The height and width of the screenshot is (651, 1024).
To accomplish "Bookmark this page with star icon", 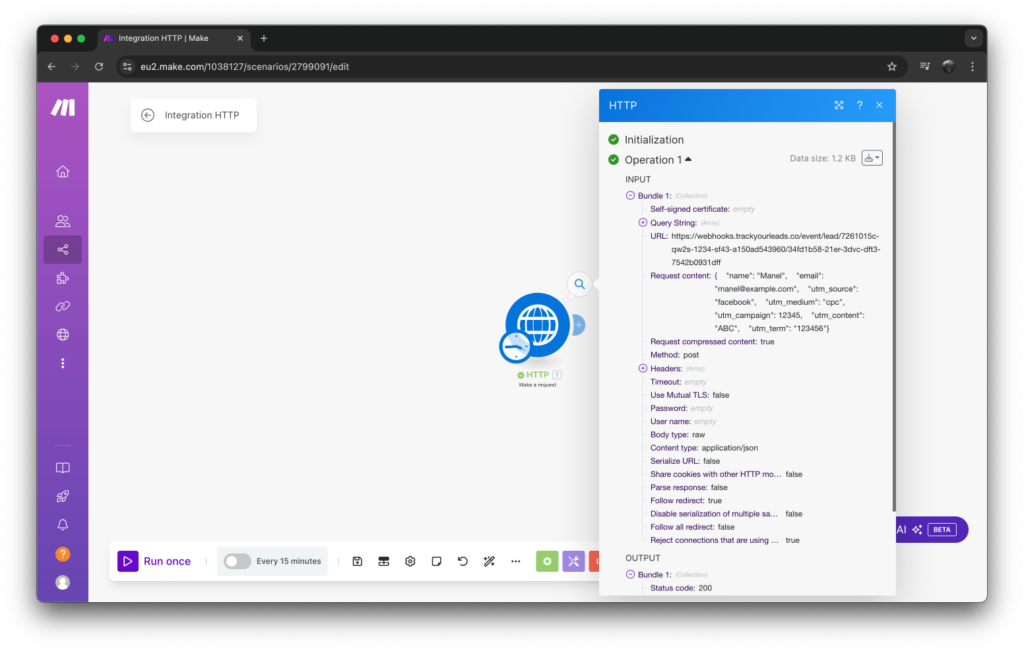I will pos(891,67).
